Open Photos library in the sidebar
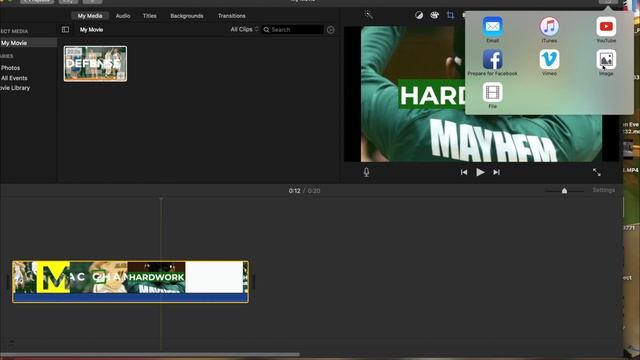640x360 pixels. click(x=10, y=68)
